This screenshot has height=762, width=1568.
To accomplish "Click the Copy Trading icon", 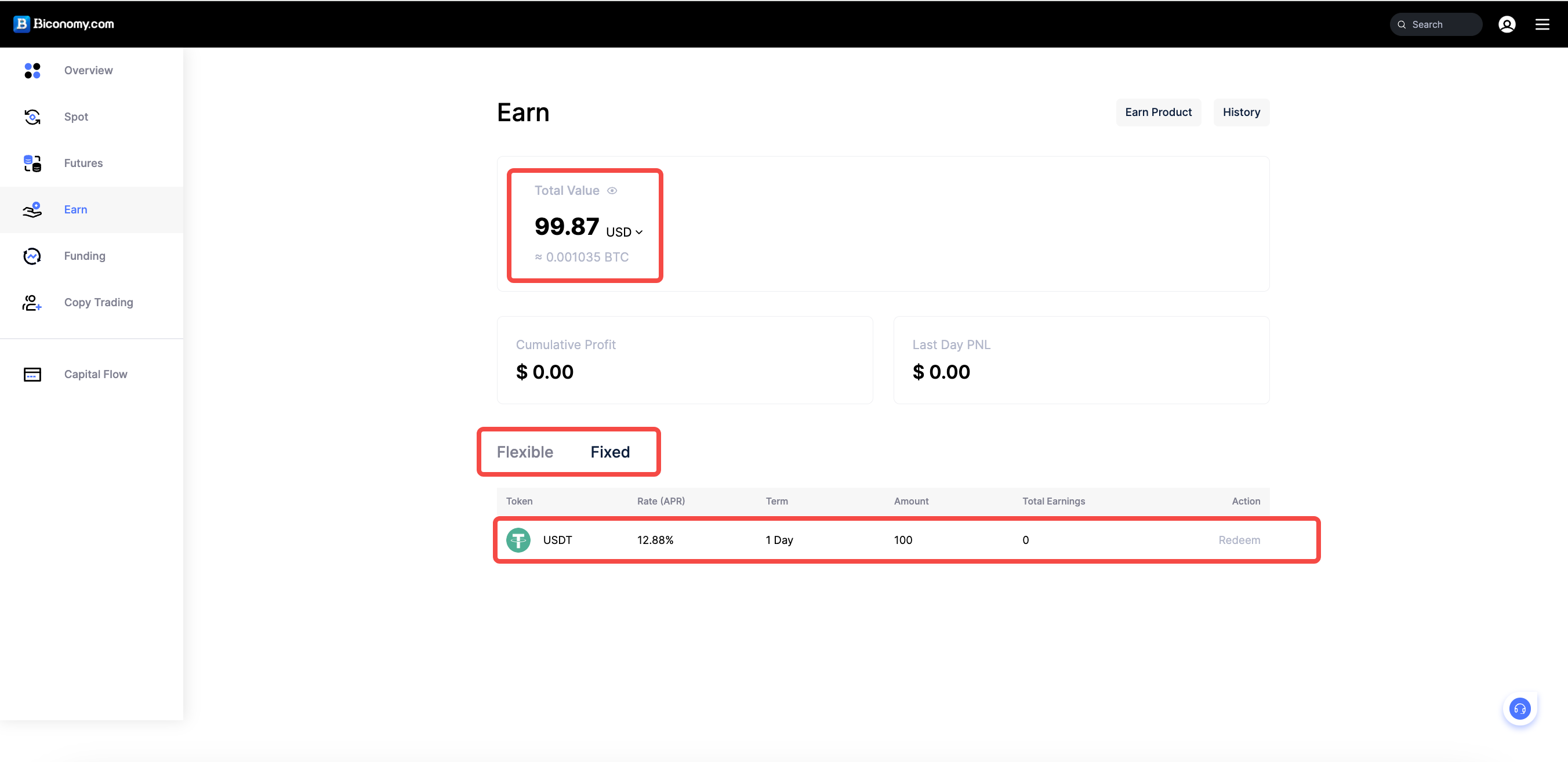I will (x=32, y=303).
